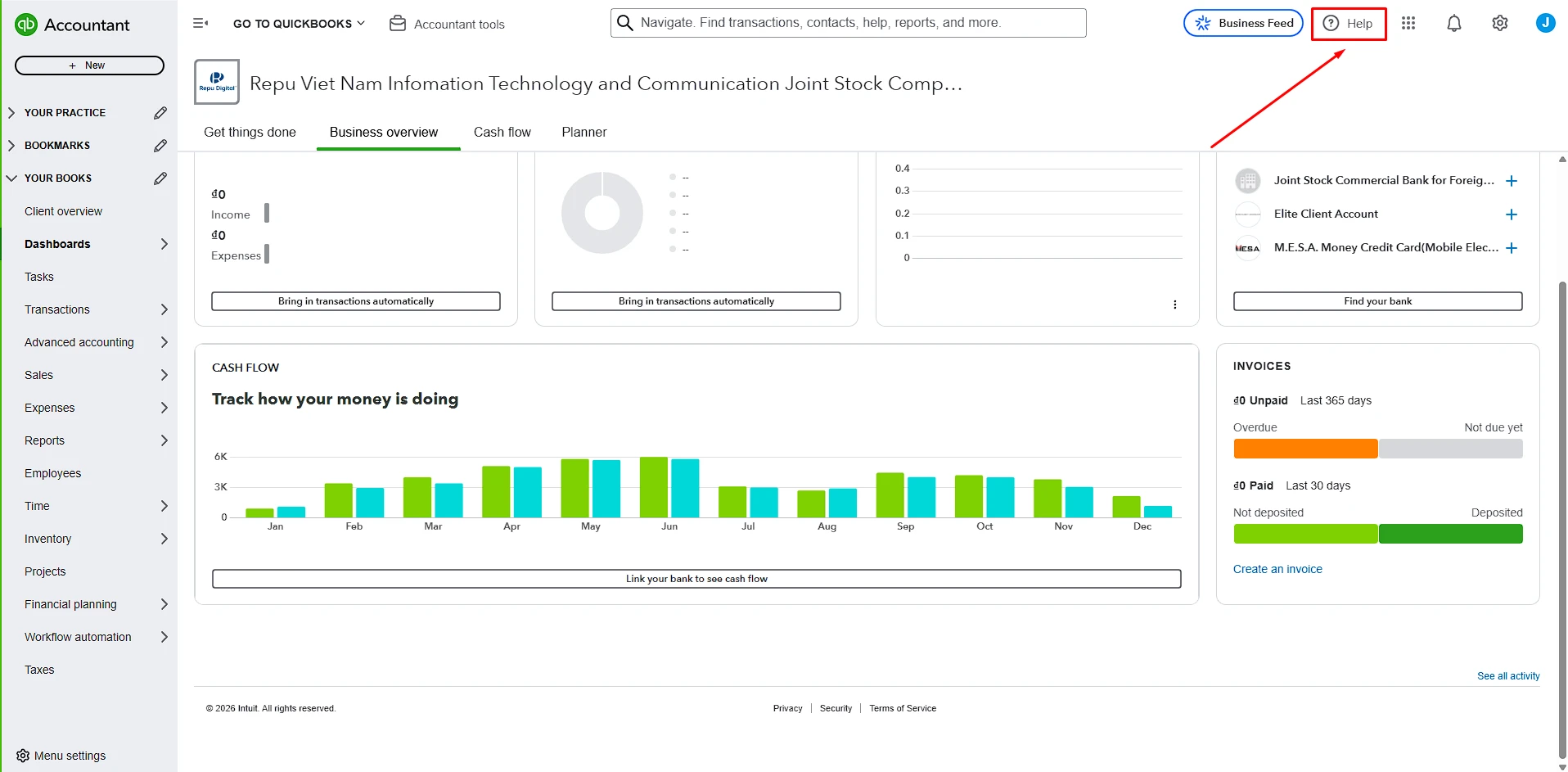This screenshot has height=772, width=1568.
Task: Add Elite Client Account with plus icon
Action: coord(1511,214)
